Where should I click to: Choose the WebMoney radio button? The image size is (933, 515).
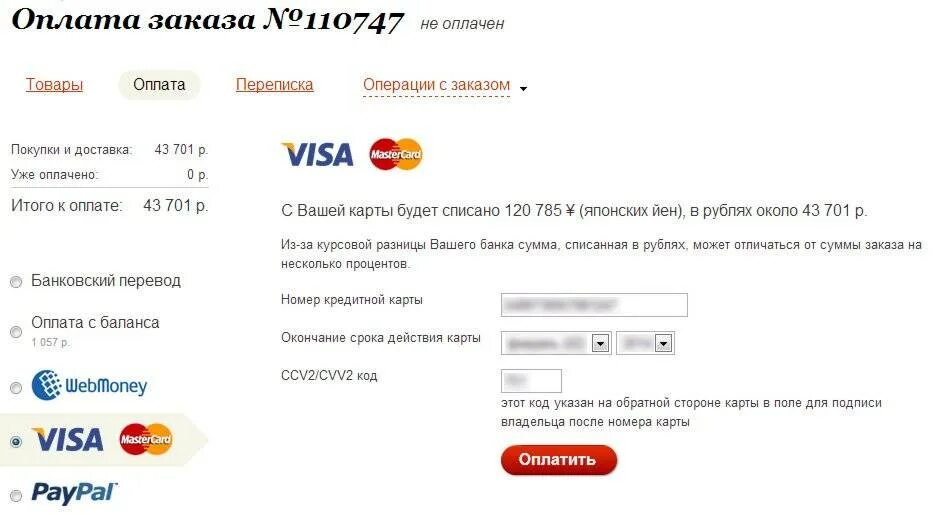pyautogui.click(x=16, y=388)
